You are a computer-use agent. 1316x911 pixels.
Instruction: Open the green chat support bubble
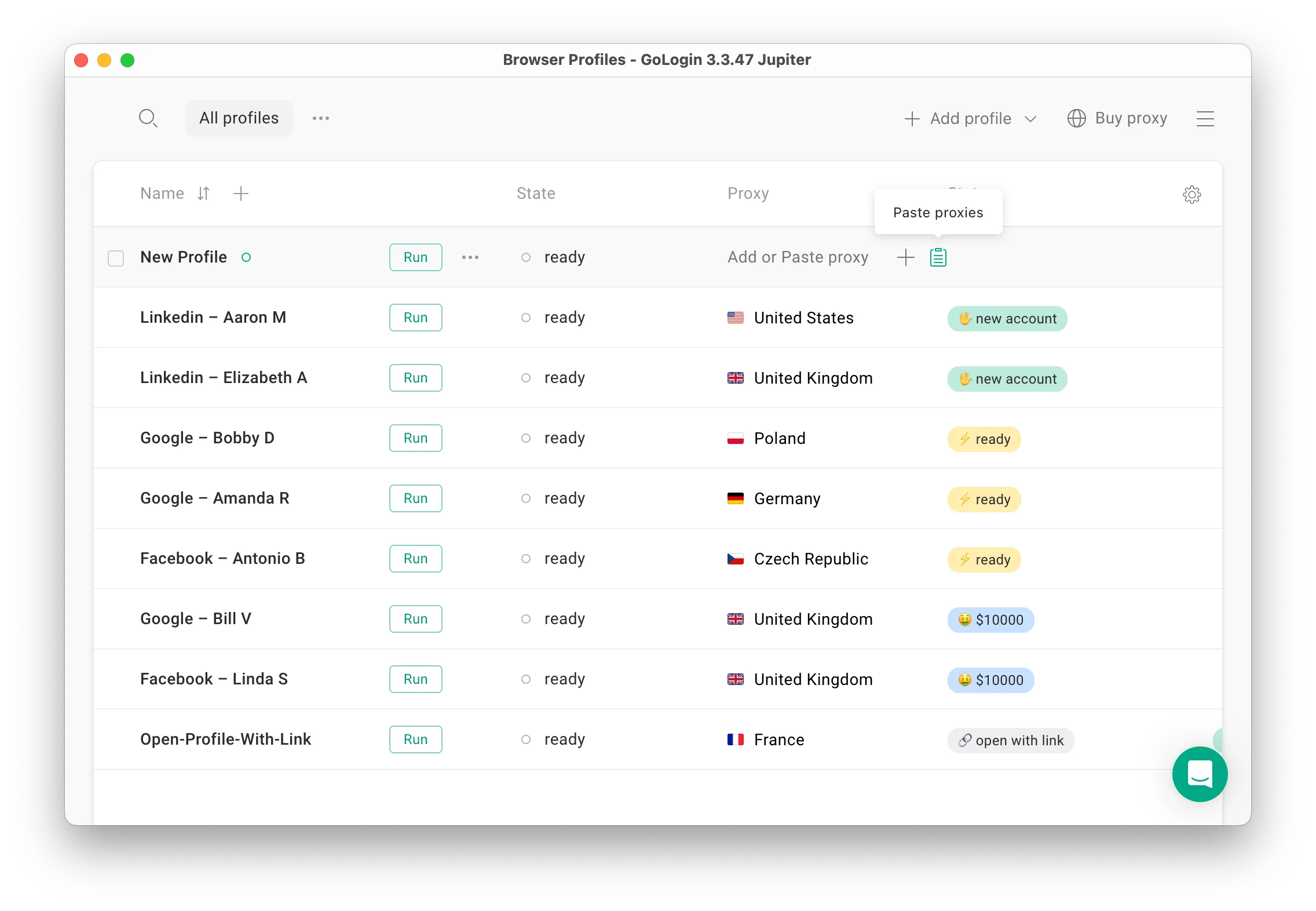click(x=1200, y=774)
